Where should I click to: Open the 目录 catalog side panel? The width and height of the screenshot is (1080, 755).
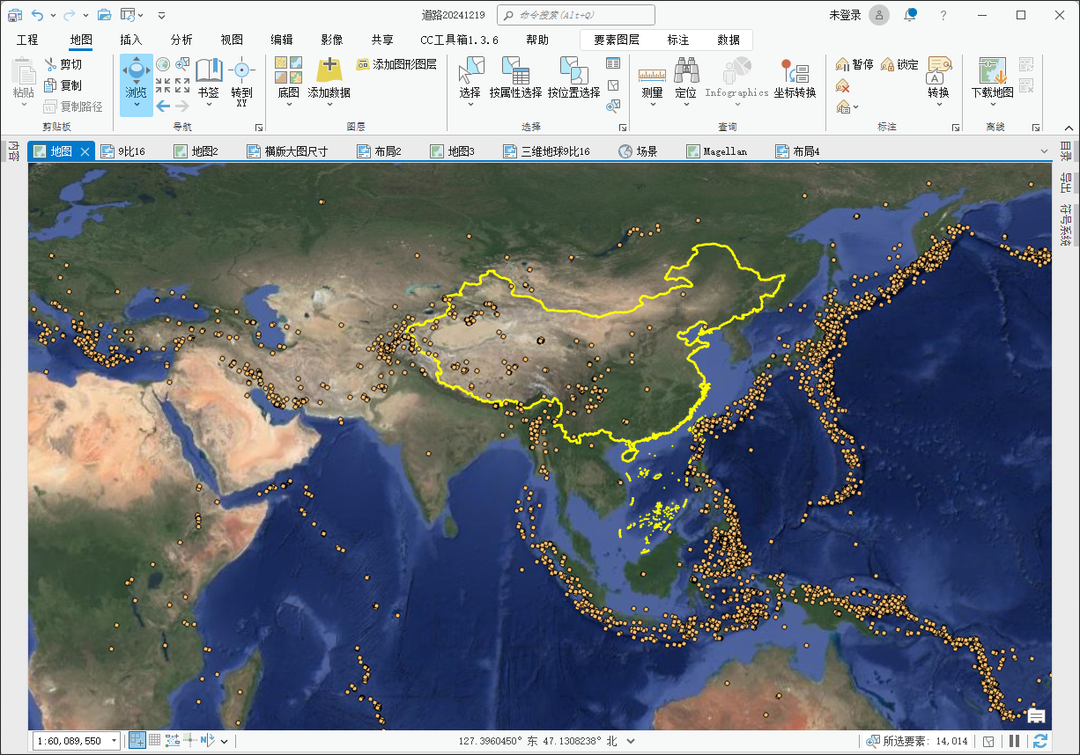[x=1066, y=152]
